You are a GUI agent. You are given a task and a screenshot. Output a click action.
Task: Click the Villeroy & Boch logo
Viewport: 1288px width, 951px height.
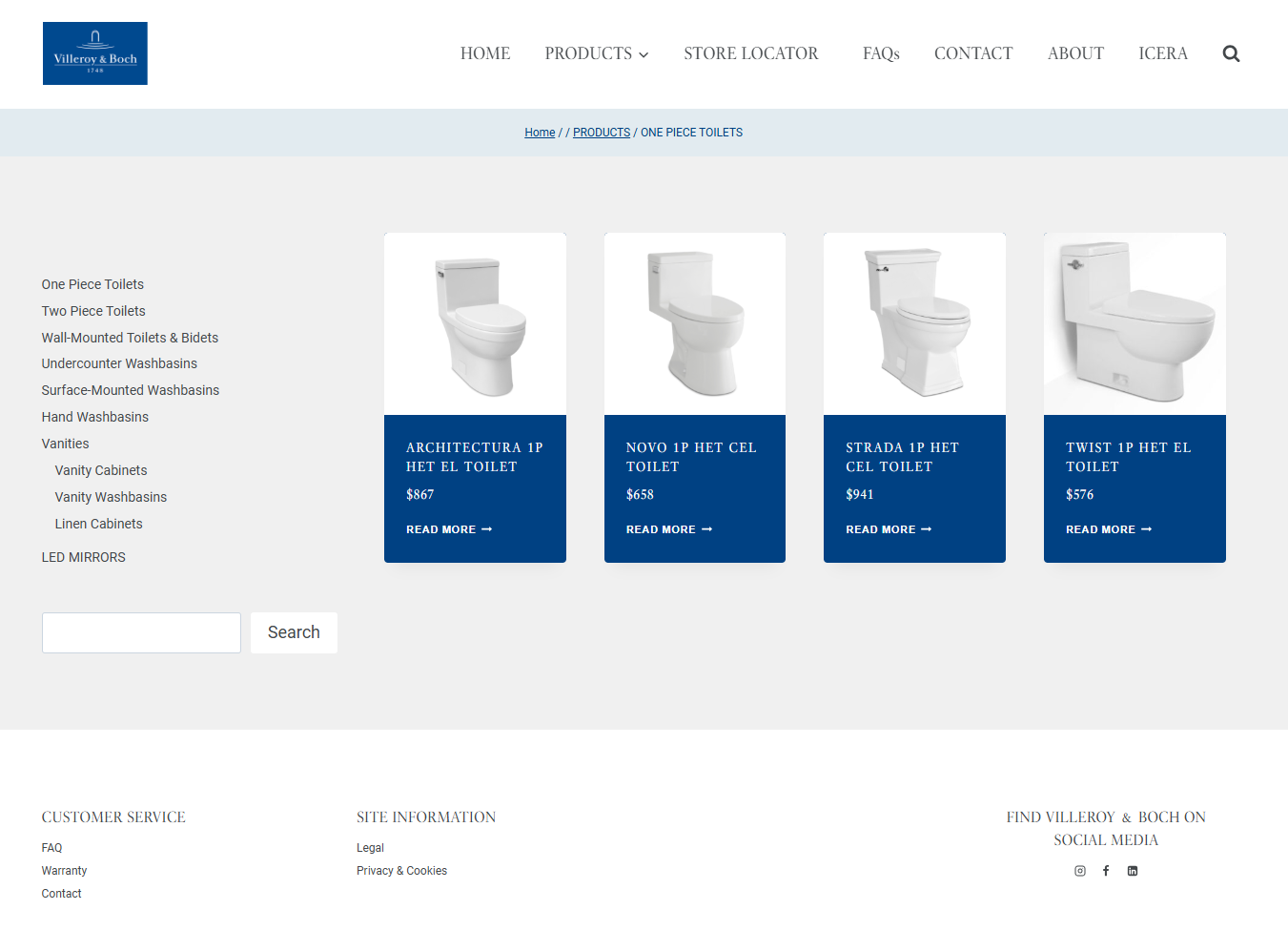[x=95, y=53]
